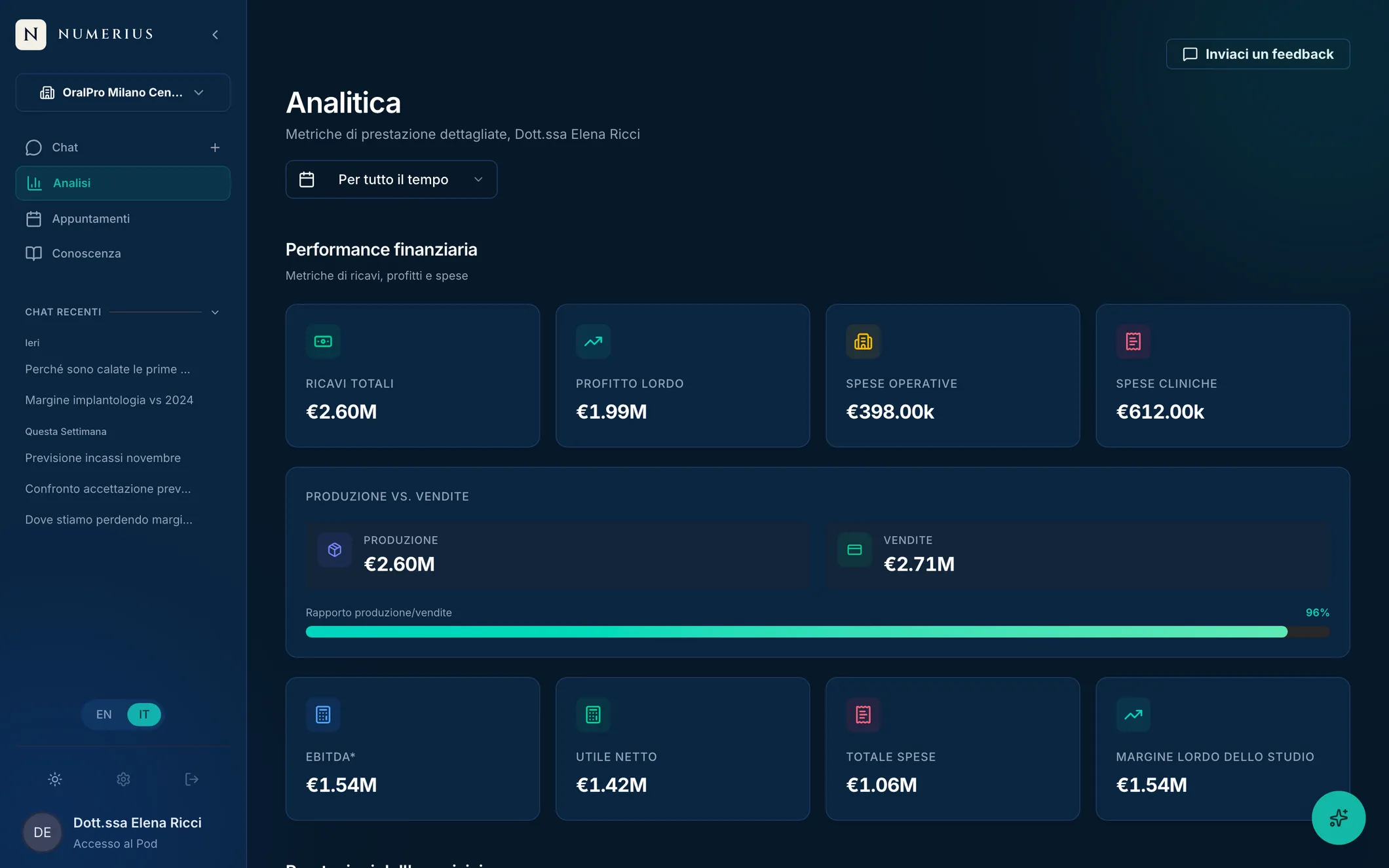Click the Vendite card icon
Screen dimensions: 1389x868
coord(854,550)
